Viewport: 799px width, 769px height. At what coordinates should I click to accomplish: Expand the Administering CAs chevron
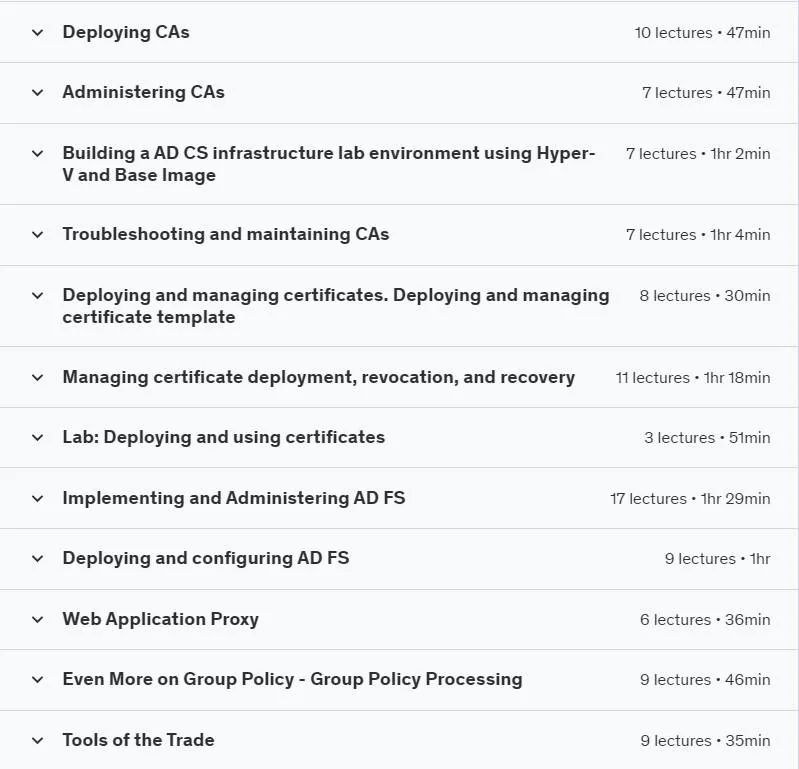click(x=37, y=93)
